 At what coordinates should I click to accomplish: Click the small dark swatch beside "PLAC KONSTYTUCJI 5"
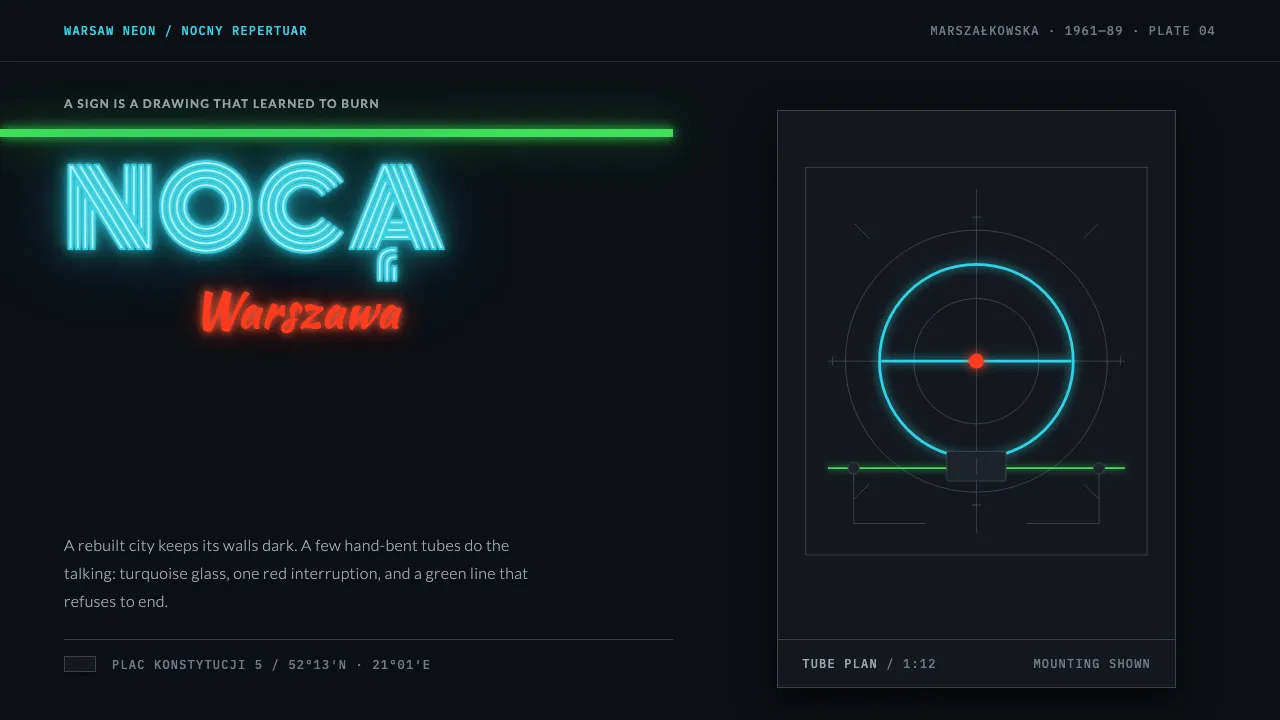pos(80,664)
